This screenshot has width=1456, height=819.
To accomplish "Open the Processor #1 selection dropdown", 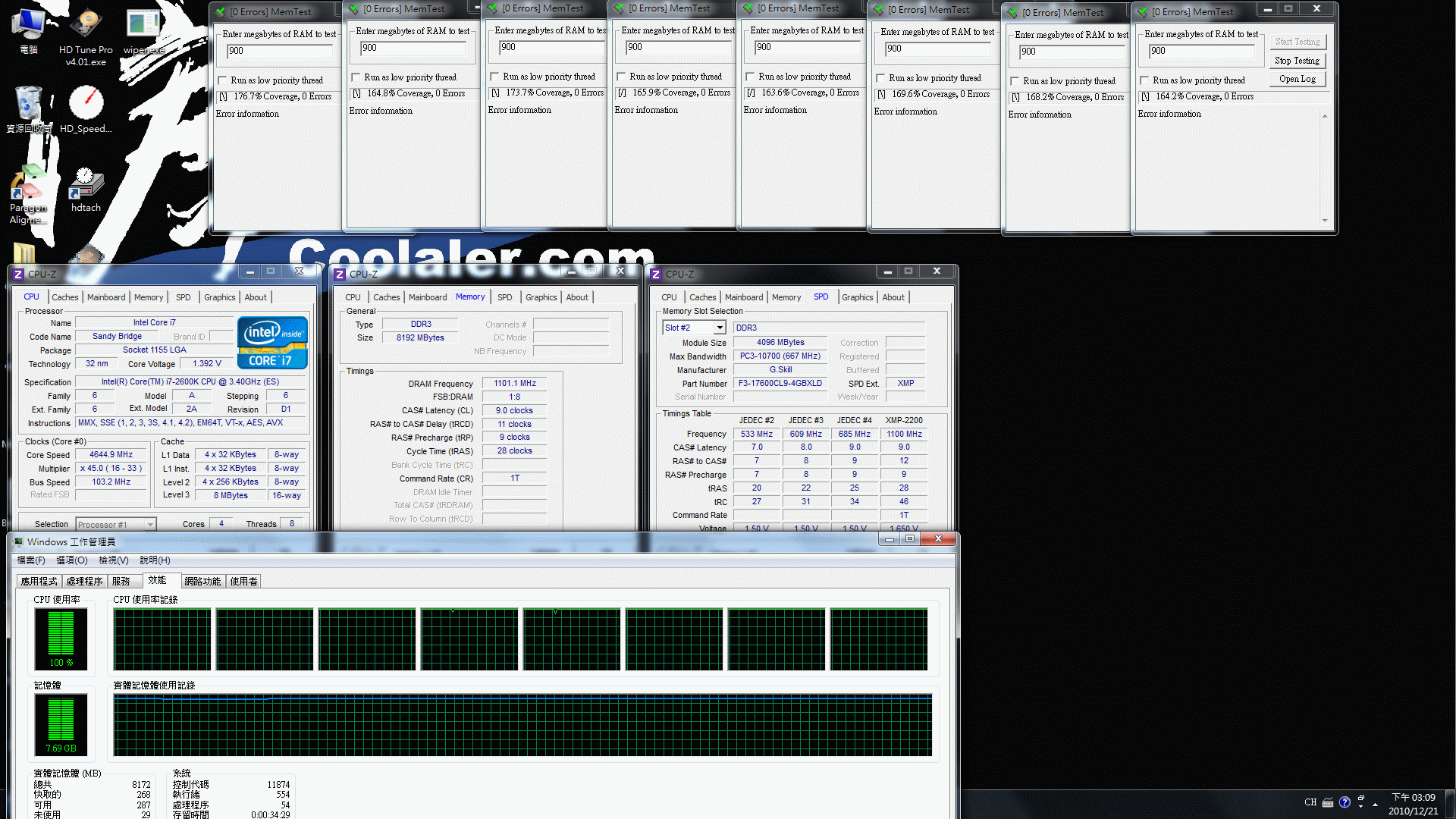I will 150,525.
